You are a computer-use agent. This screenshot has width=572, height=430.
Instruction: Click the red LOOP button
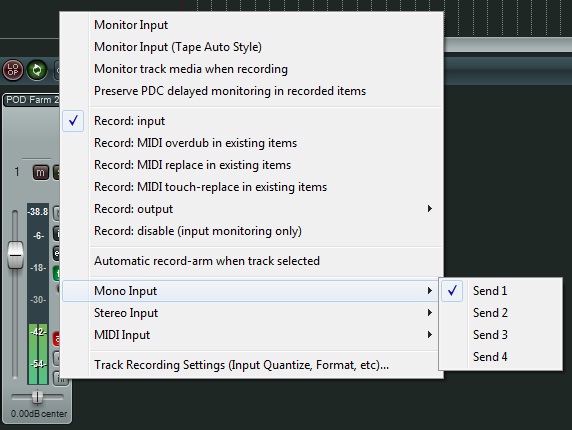click(x=13, y=70)
